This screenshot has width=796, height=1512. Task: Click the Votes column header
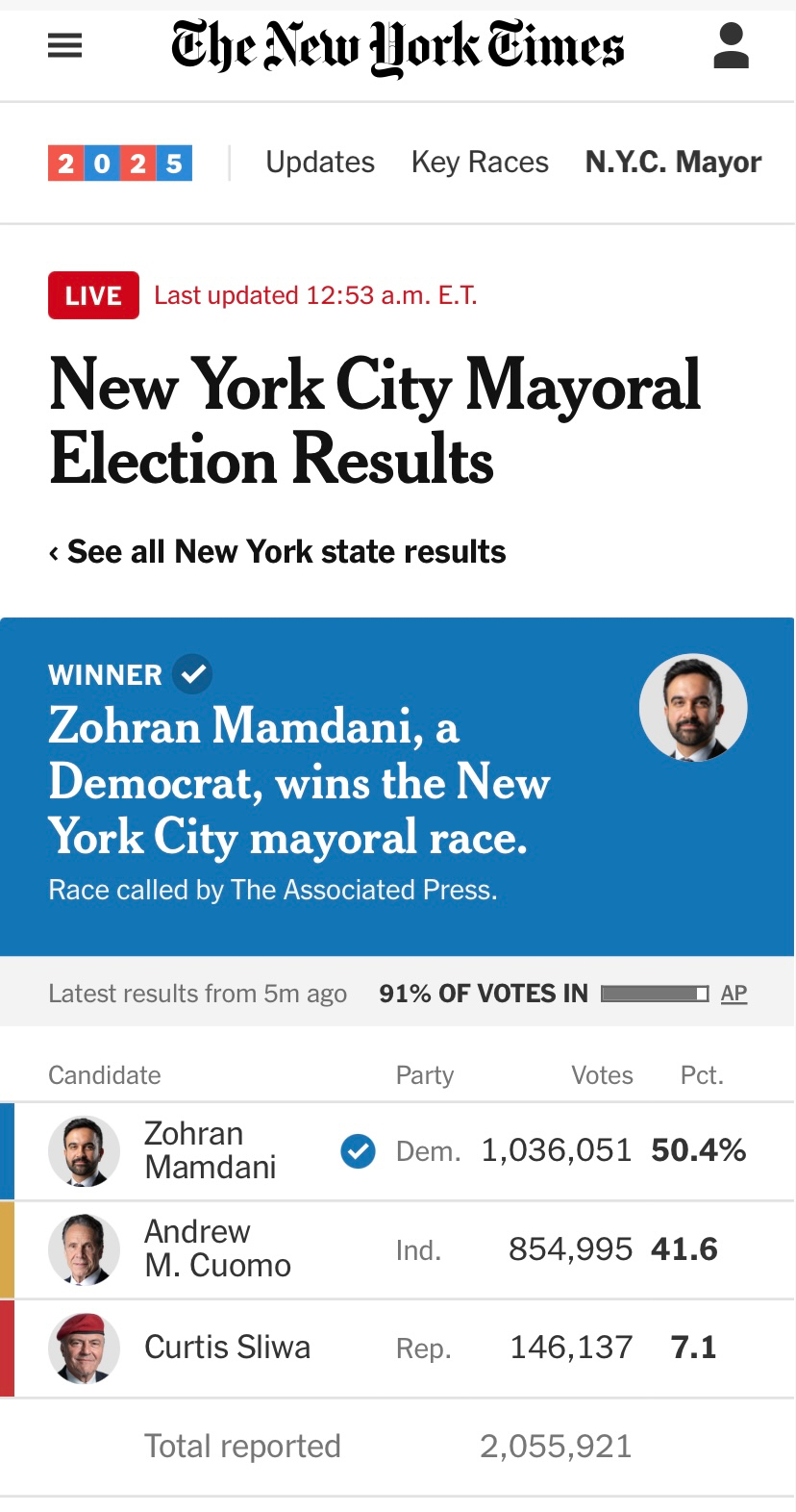tap(602, 1075)
